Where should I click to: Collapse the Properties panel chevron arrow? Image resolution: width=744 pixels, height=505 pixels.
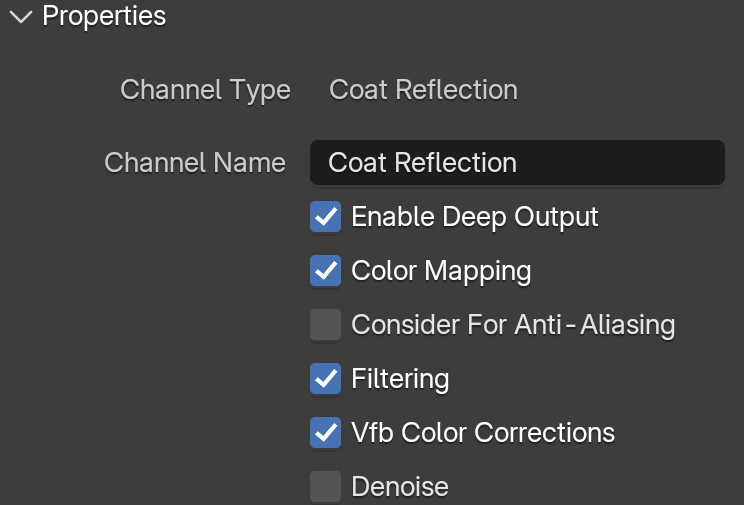coord(21,17)
